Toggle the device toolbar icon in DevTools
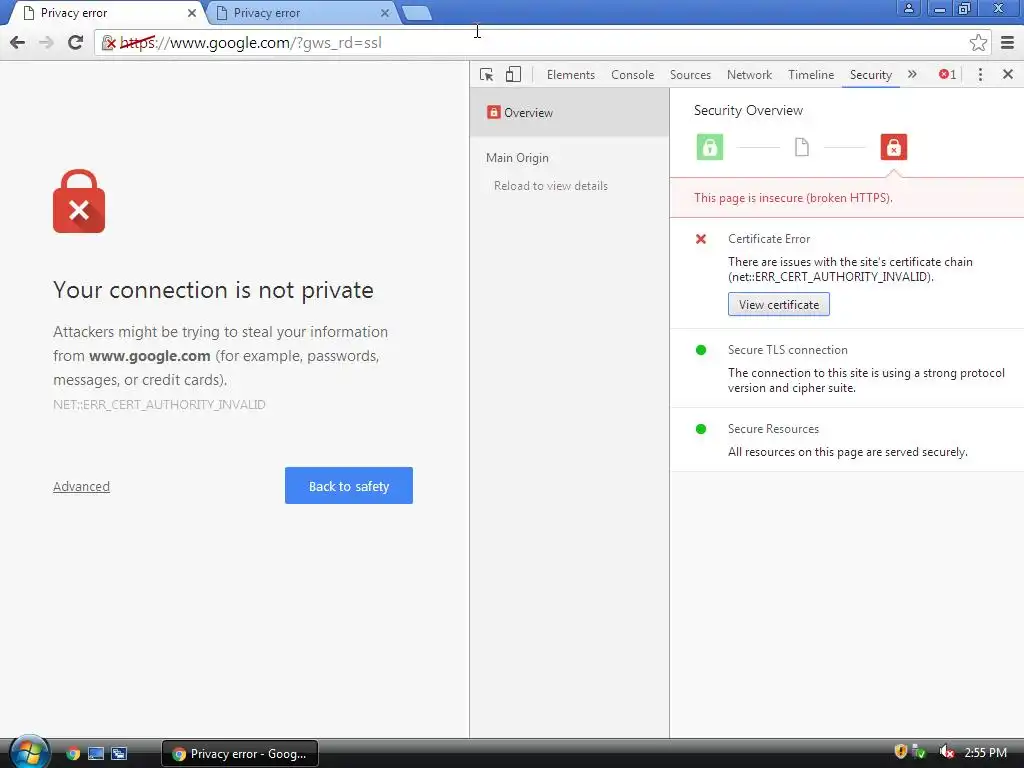This screenshot has width=1024, height=768. (513, 74)
